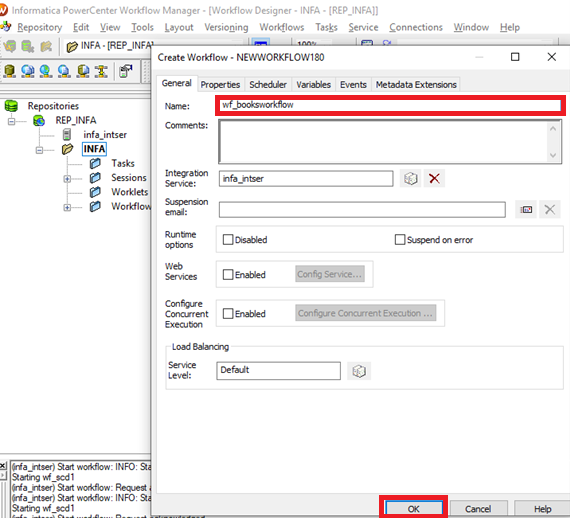Click the Comments scrollbar up arrow

(553, 129)
